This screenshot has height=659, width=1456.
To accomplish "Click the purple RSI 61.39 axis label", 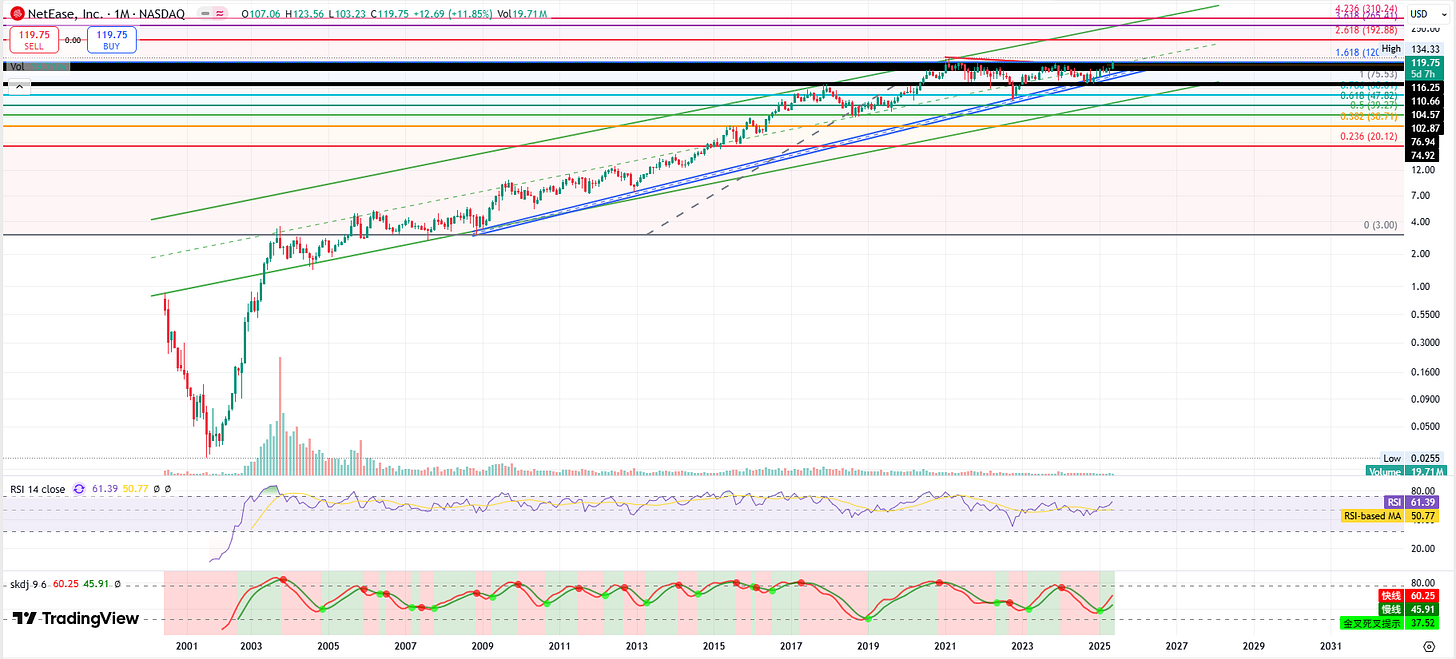I will click(x=1412, y=502).
